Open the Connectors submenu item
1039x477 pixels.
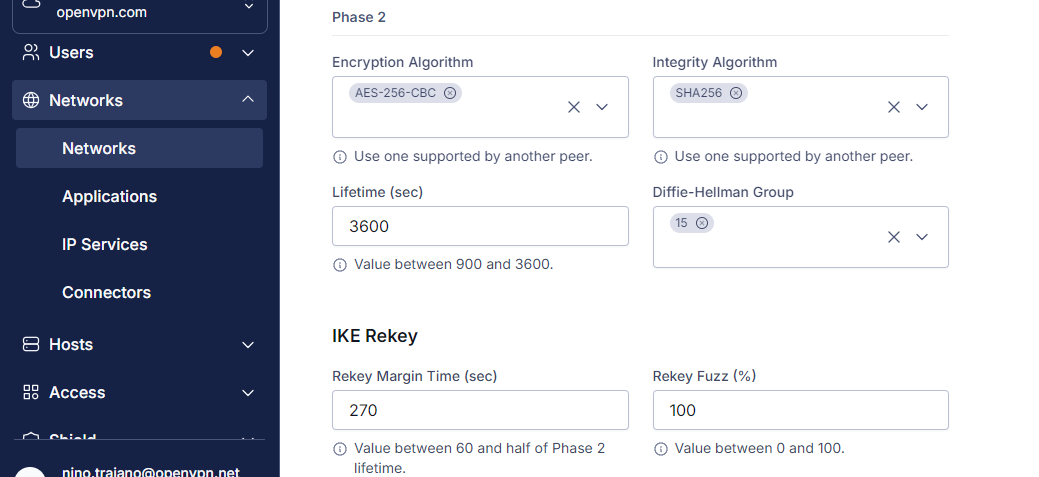tap(107, 292)
